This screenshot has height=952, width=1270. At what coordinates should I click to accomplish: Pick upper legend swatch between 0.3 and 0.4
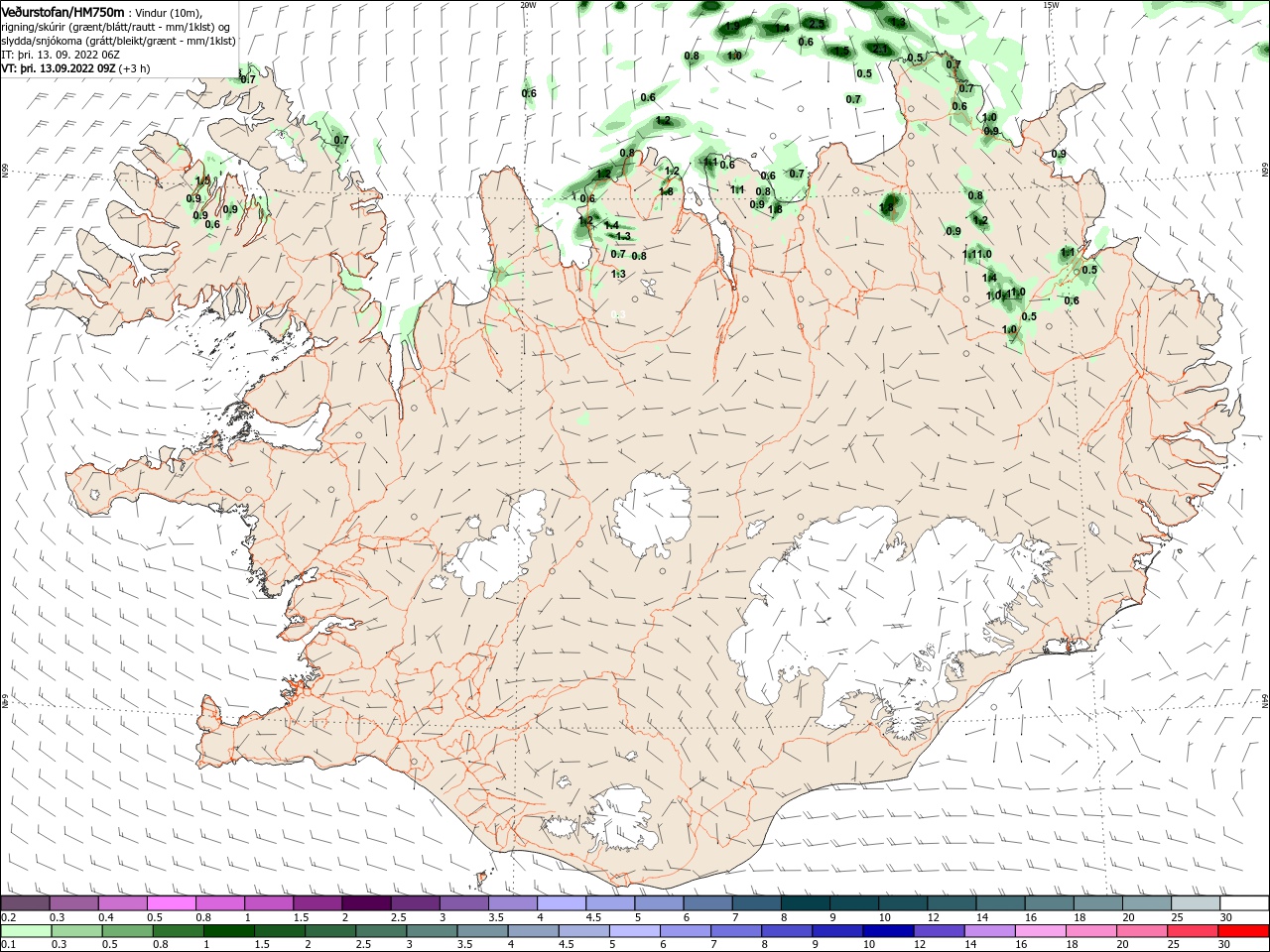click(x=73, y=903)
